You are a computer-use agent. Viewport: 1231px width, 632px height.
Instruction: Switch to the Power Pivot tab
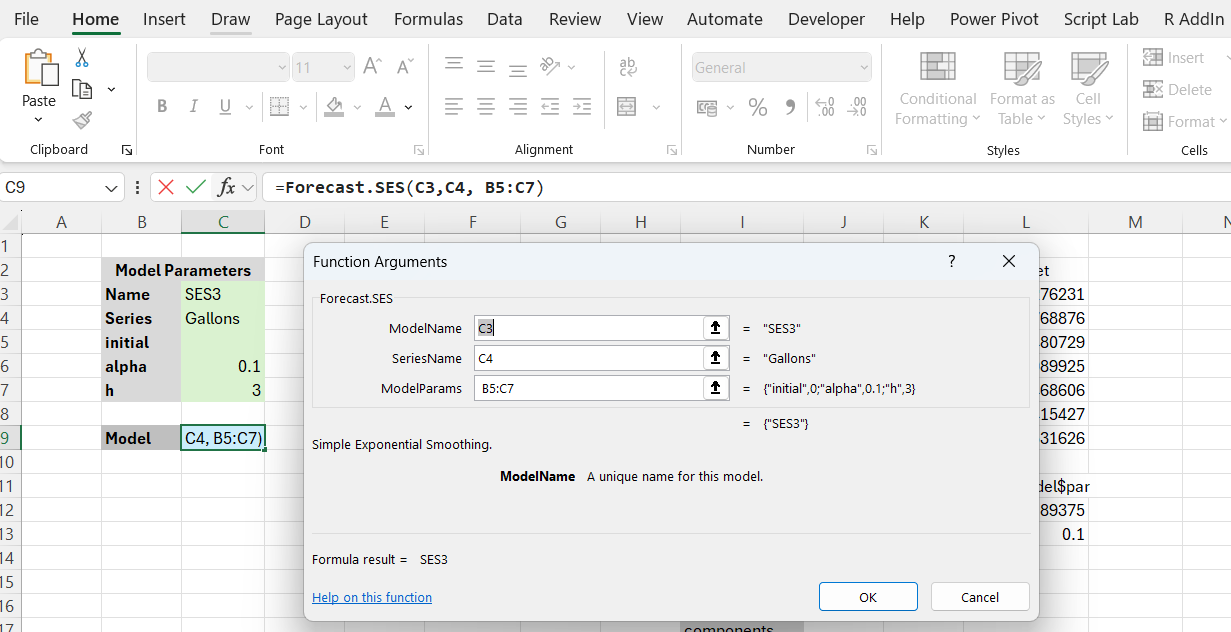pos(994,19)
